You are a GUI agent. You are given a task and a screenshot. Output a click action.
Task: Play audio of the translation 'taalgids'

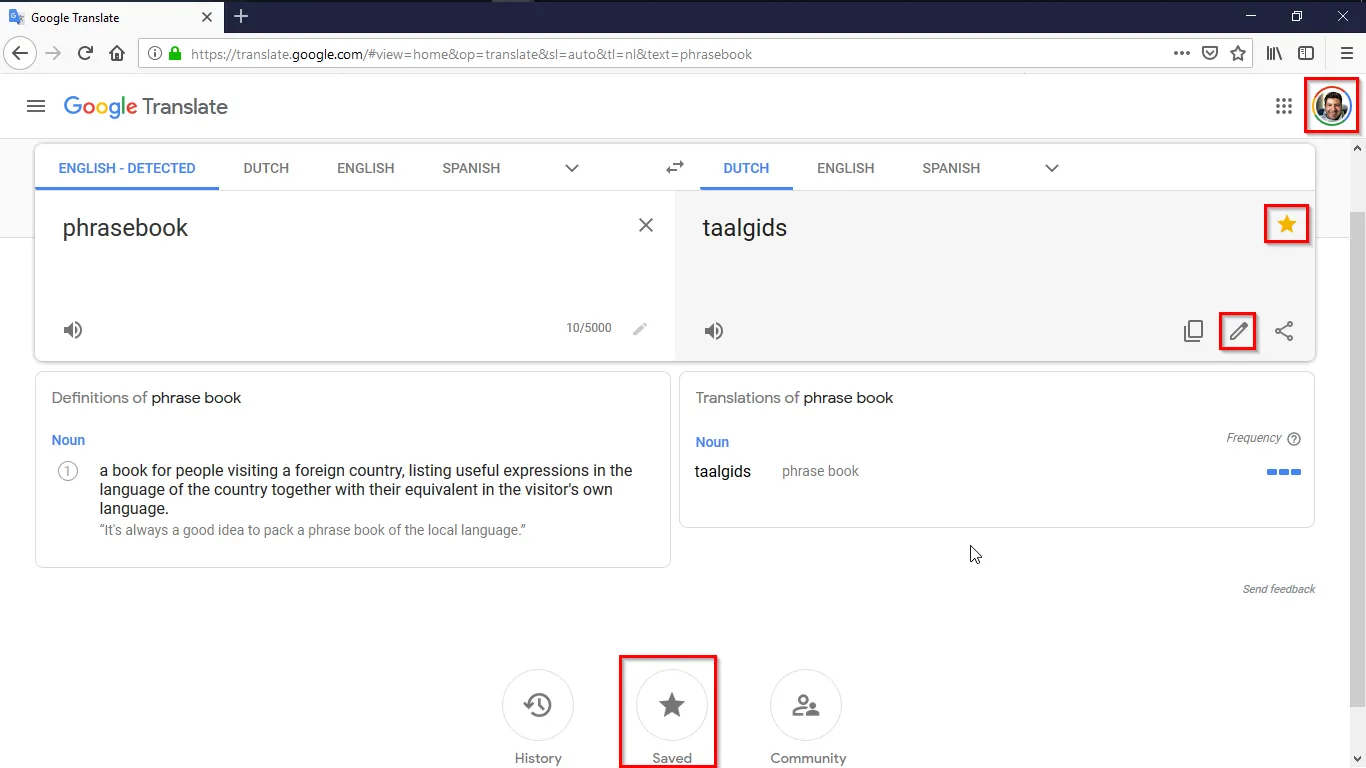click(714, 331)
